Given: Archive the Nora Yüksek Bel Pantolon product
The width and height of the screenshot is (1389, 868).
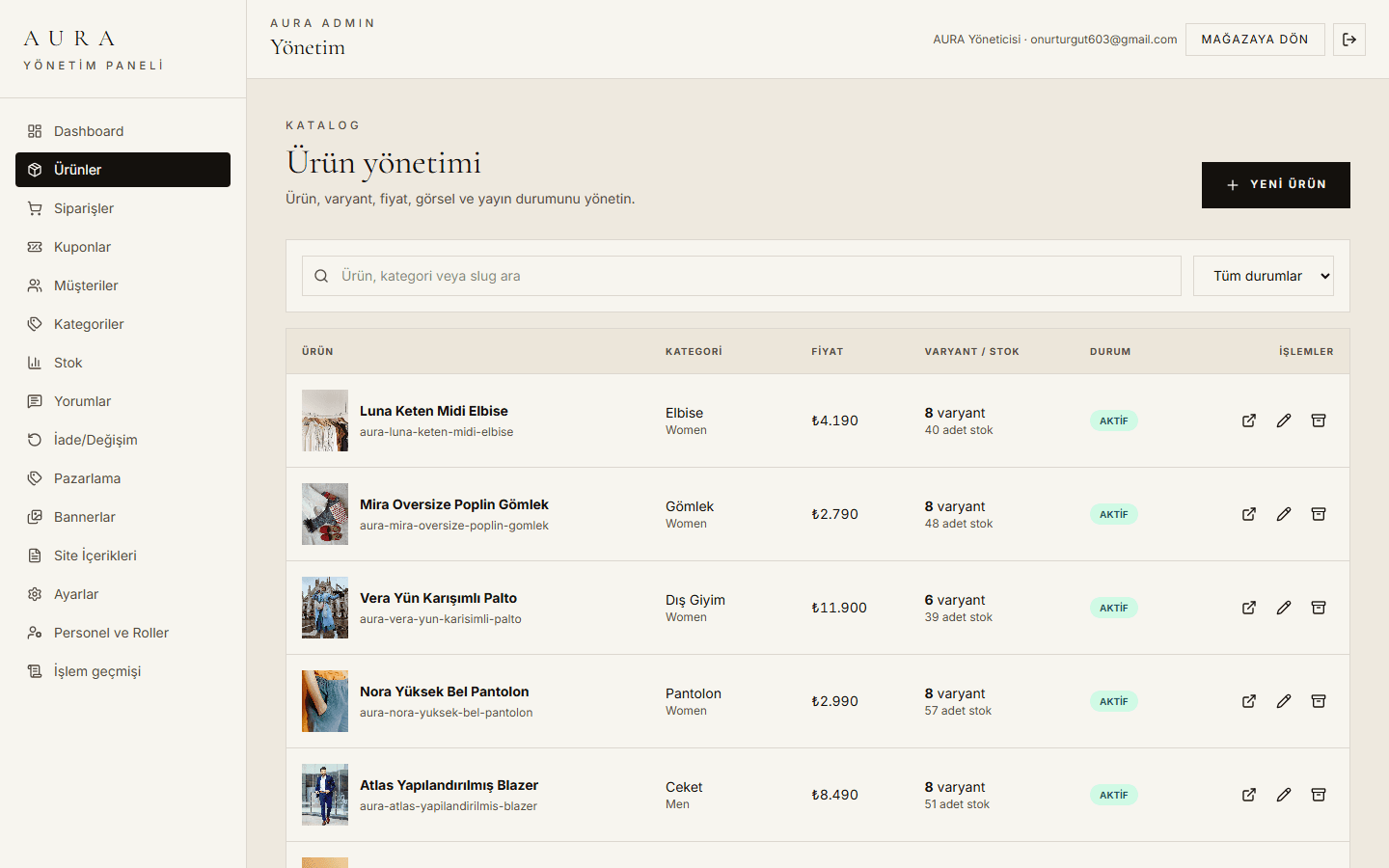Looking at the screenshot, I should click(x=1319, y=701).
